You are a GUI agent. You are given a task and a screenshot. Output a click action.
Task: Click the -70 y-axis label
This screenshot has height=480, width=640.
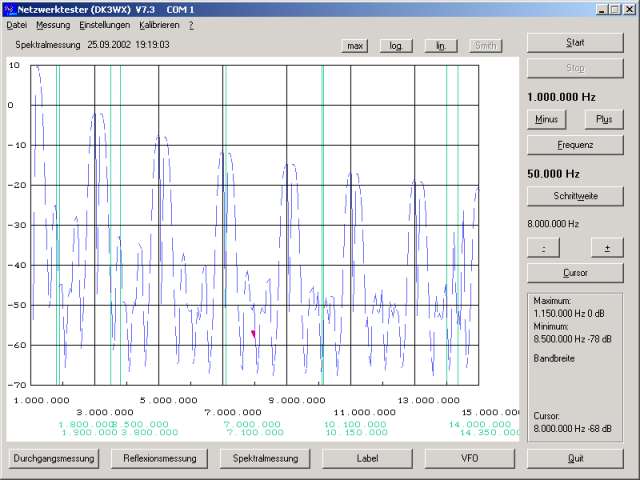(x=17, y=385)
